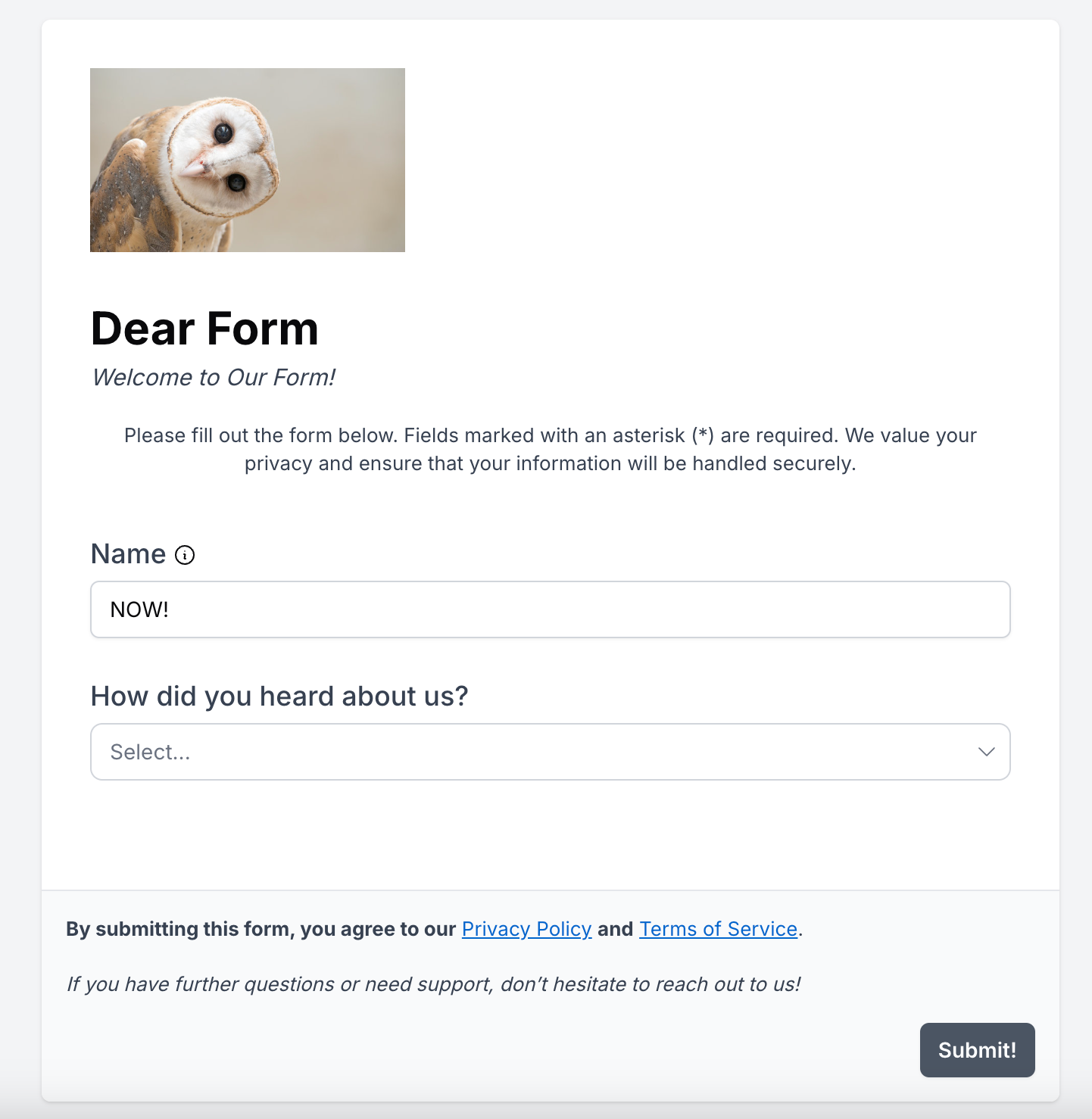Click the 'Select...' placeholder text
1092x1119 pixels.
tap(150, 752)
